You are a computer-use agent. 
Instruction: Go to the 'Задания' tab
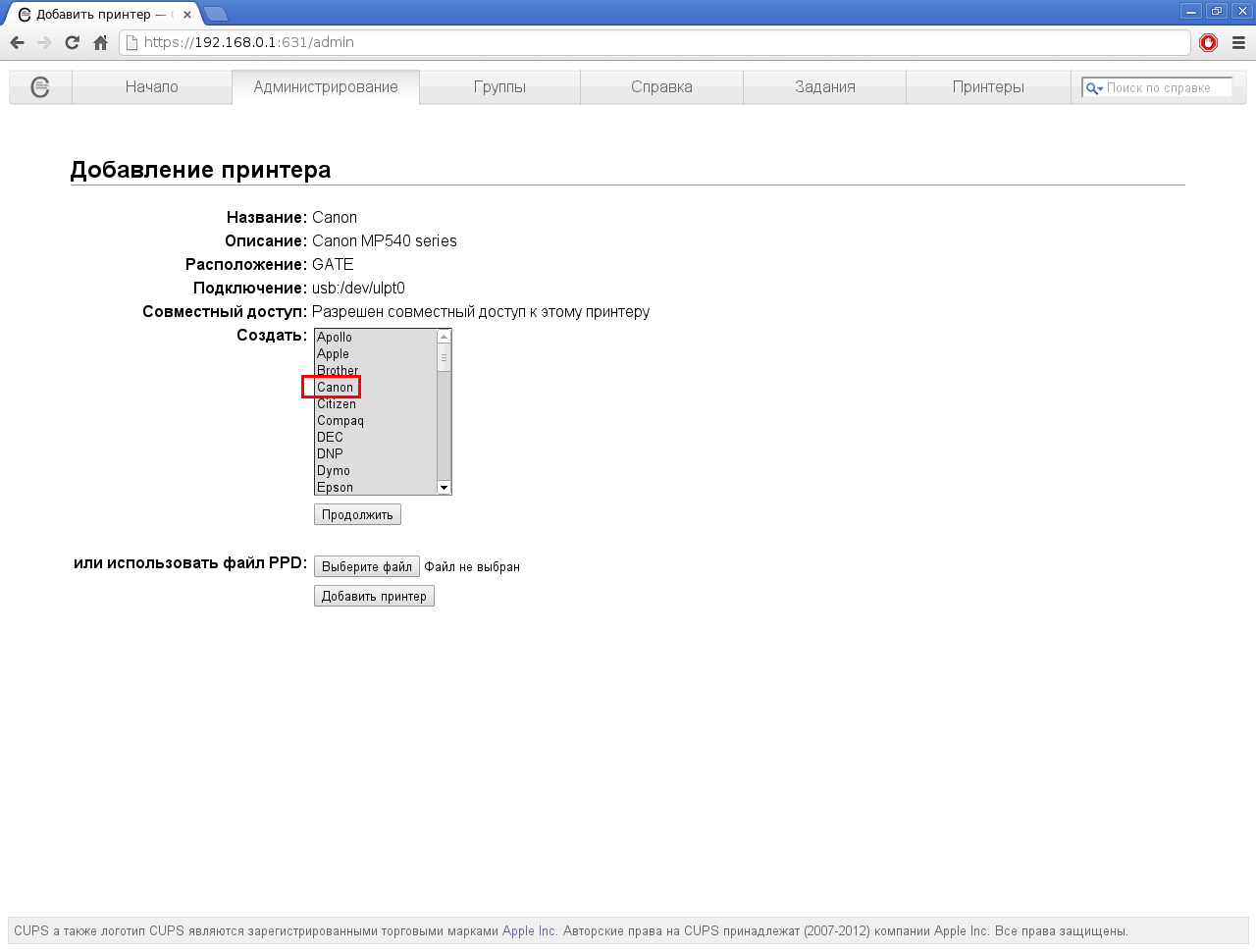click(x=825, y=87)
